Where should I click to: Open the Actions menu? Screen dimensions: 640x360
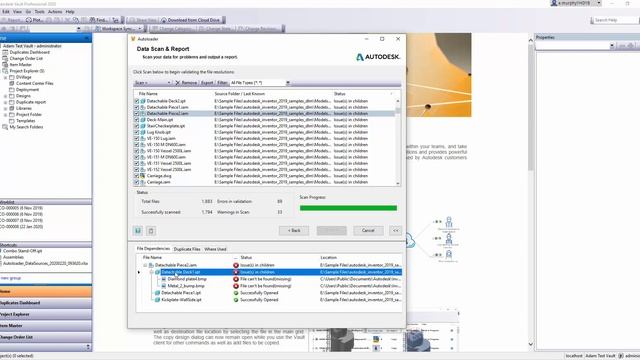tap(55, 12)
